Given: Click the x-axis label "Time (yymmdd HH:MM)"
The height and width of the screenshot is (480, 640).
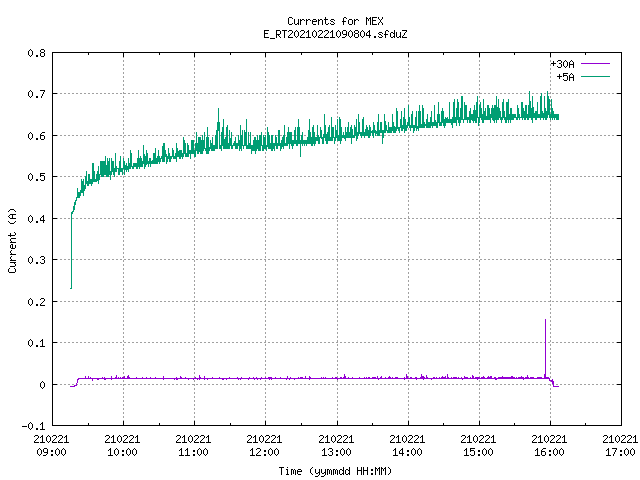Looking at the screenshot, I should point(335,471).
